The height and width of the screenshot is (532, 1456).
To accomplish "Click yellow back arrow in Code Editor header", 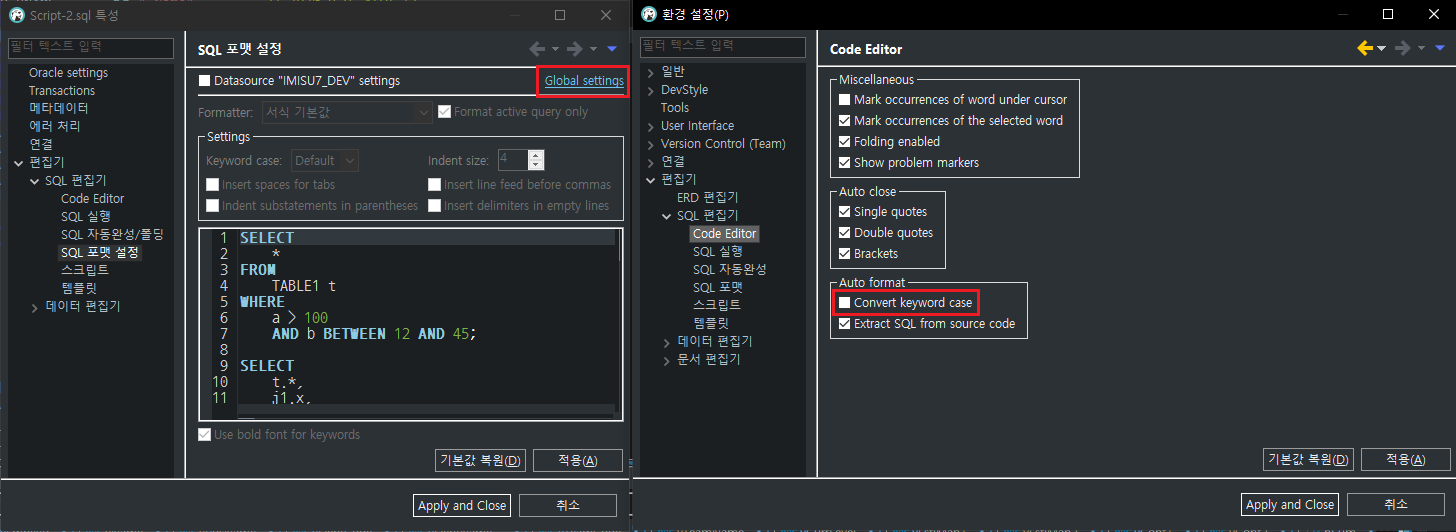I will point(1365,49).
